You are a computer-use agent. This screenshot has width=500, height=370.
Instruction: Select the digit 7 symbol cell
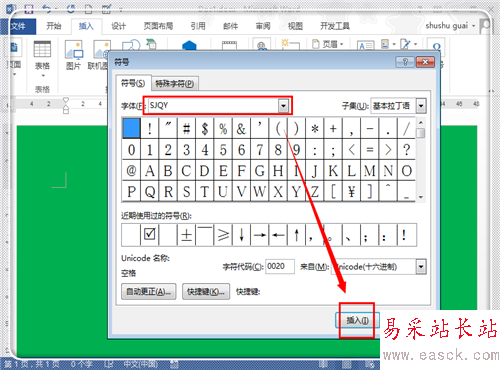coord(260,149)
